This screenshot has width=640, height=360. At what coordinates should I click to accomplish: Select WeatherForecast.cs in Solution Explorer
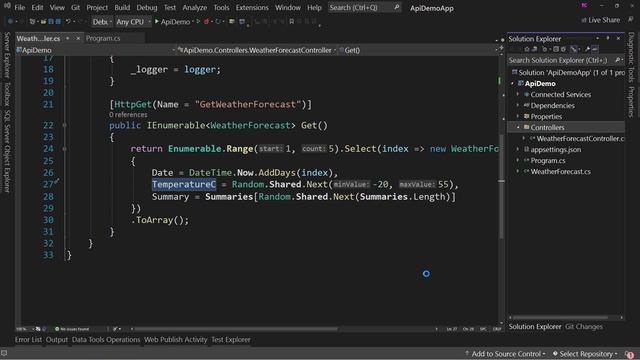click(x=560, y=172)
